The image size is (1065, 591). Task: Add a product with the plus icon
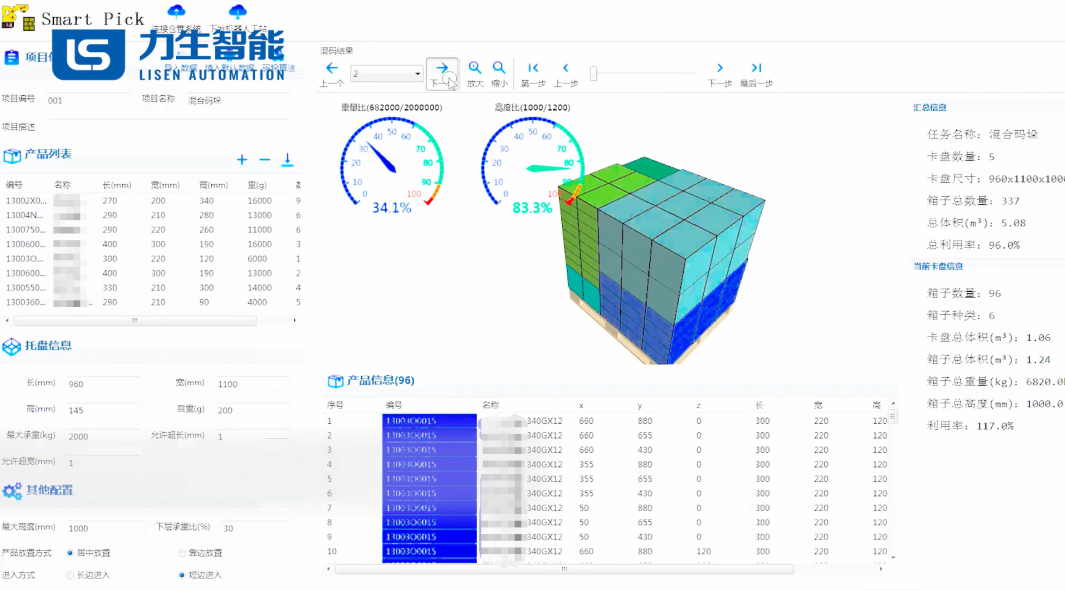(x=242, y=160)
